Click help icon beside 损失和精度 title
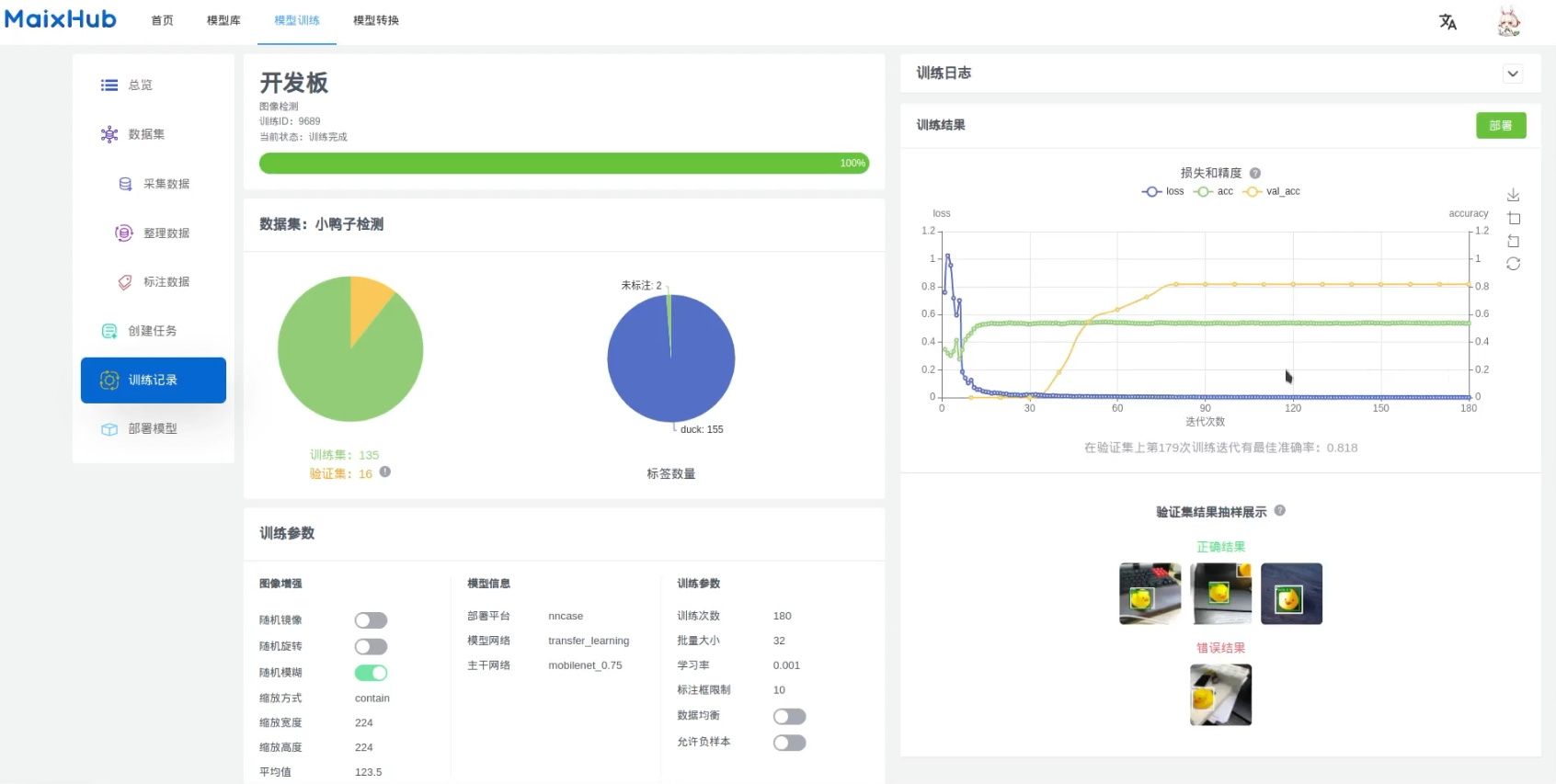Image resolution: width=1556 pixels, height=784 pixels. coord(1255,173)
